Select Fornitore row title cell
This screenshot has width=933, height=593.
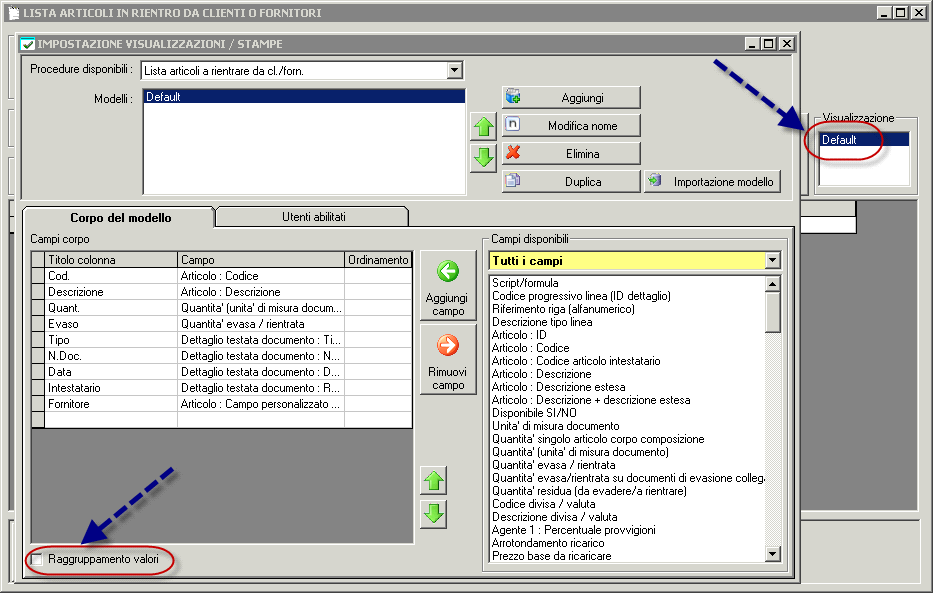[x=111, y=404]
